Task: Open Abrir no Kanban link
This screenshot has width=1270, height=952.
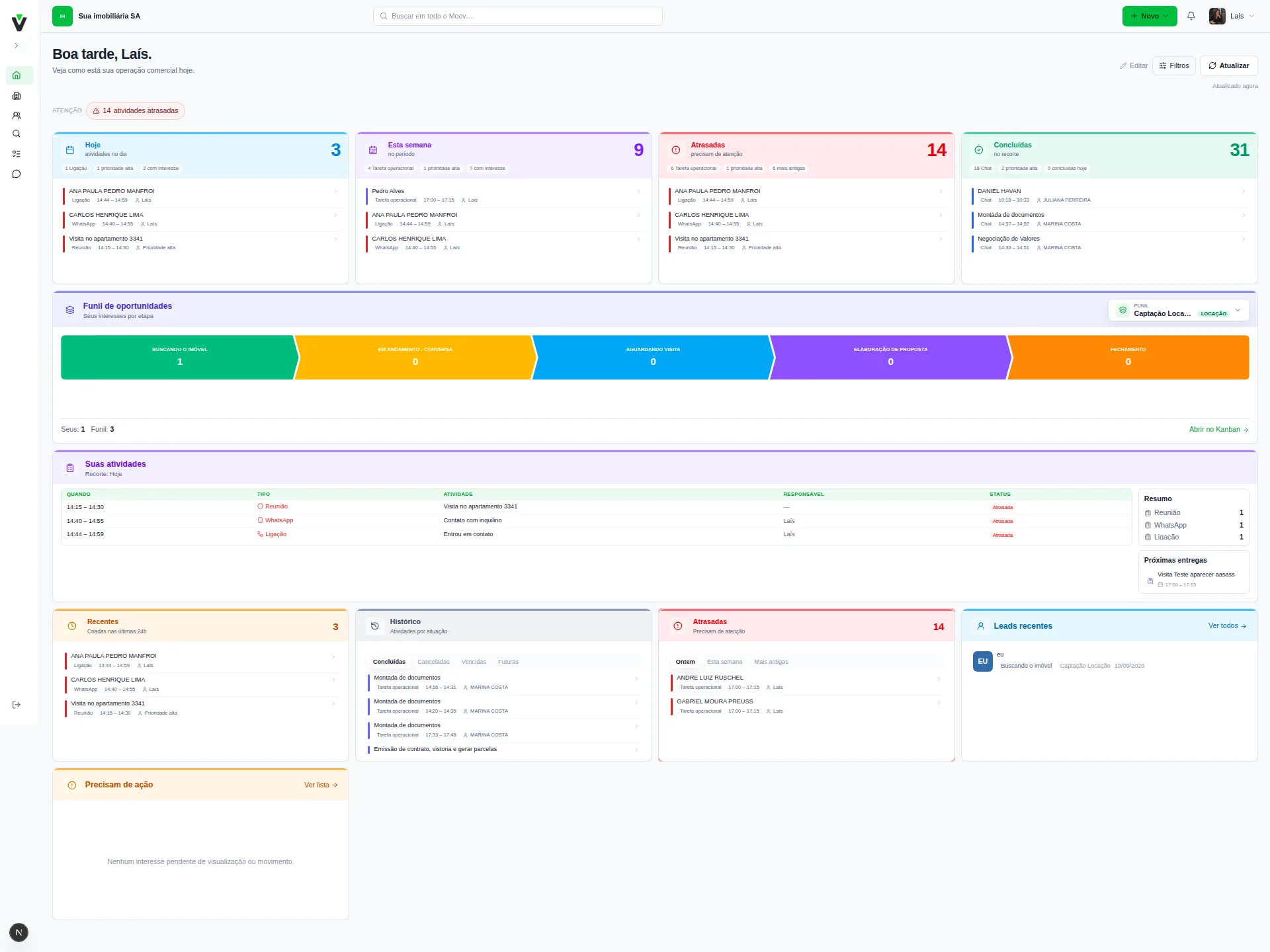Action: 1218,430
